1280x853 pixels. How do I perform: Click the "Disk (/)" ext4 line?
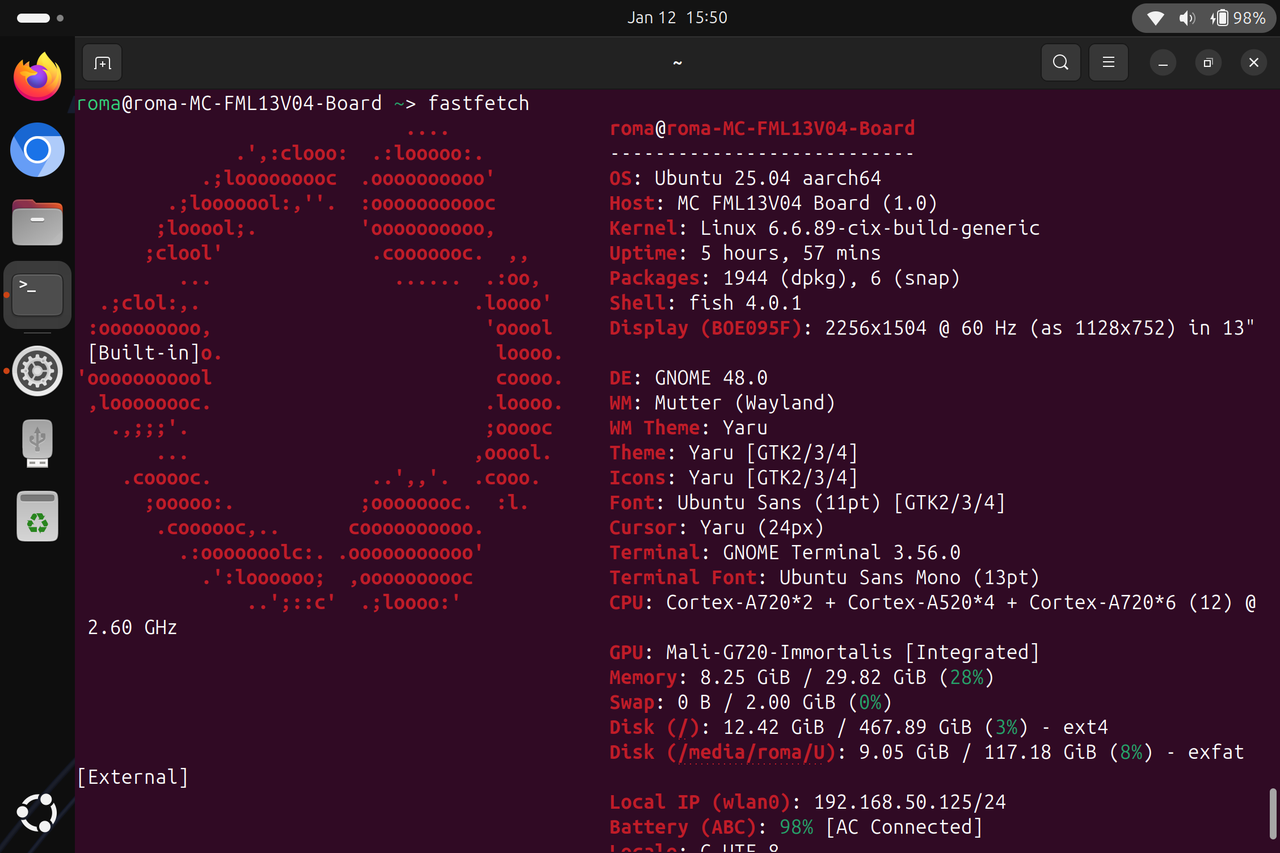[x=858, y=727]
